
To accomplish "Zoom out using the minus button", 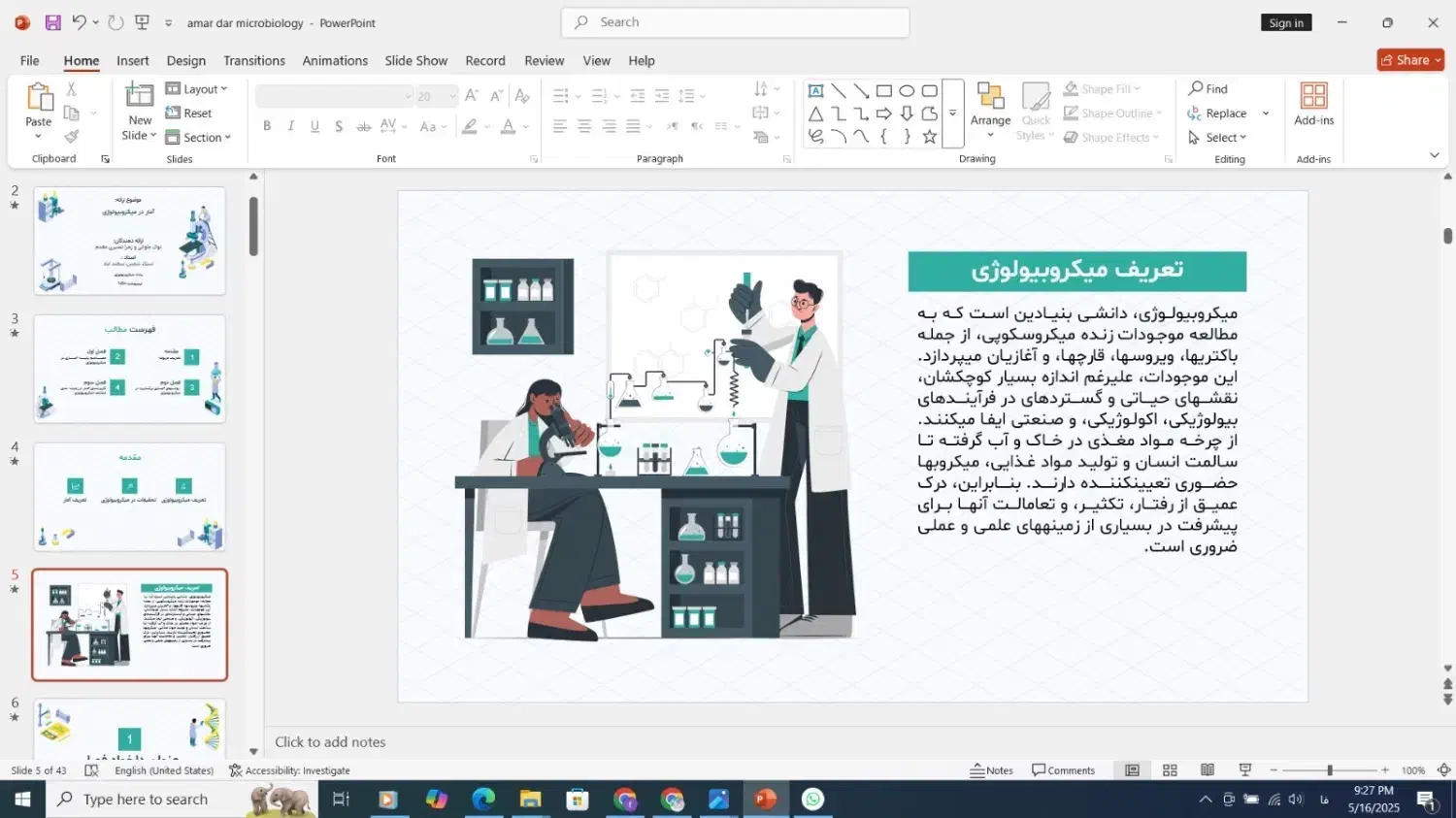I will click(x=1274, y=770).
